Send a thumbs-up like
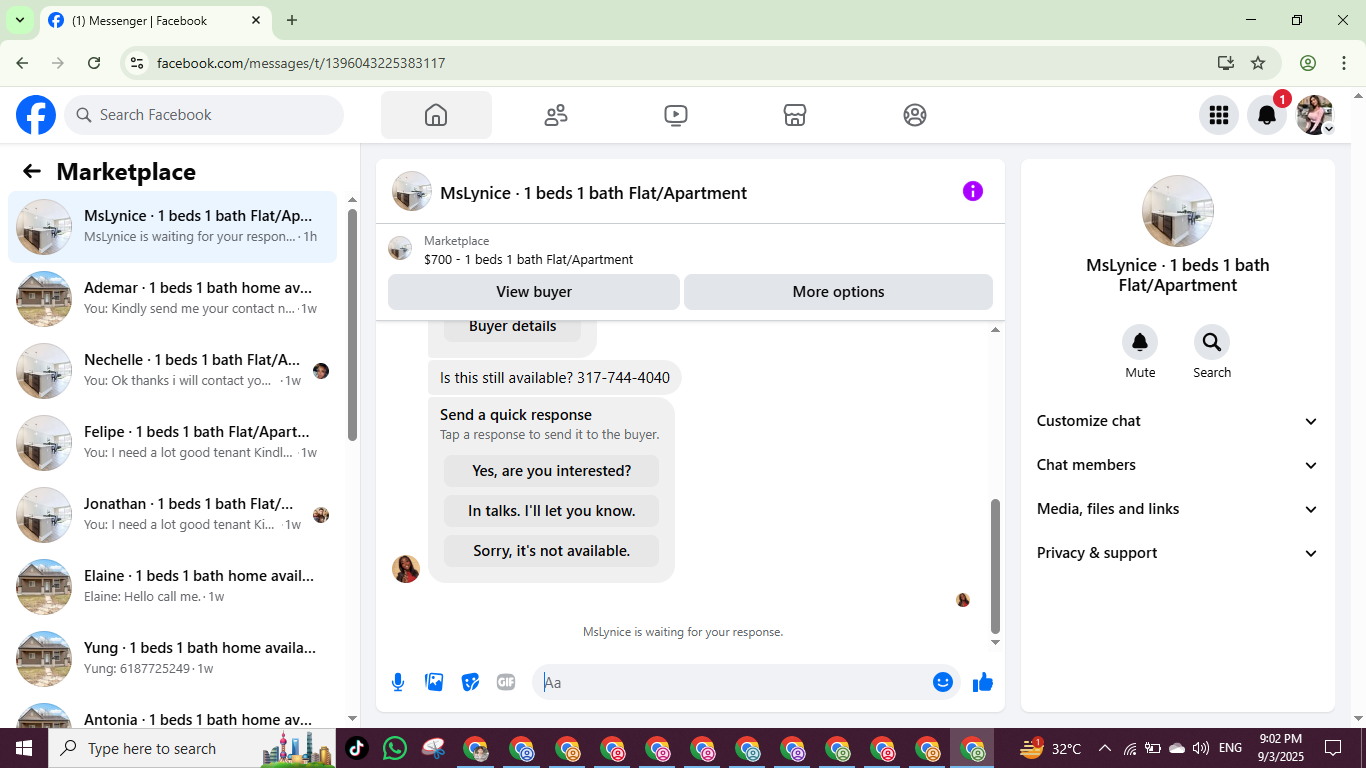Screen dimensions: 1366x768 pos(983,682)
